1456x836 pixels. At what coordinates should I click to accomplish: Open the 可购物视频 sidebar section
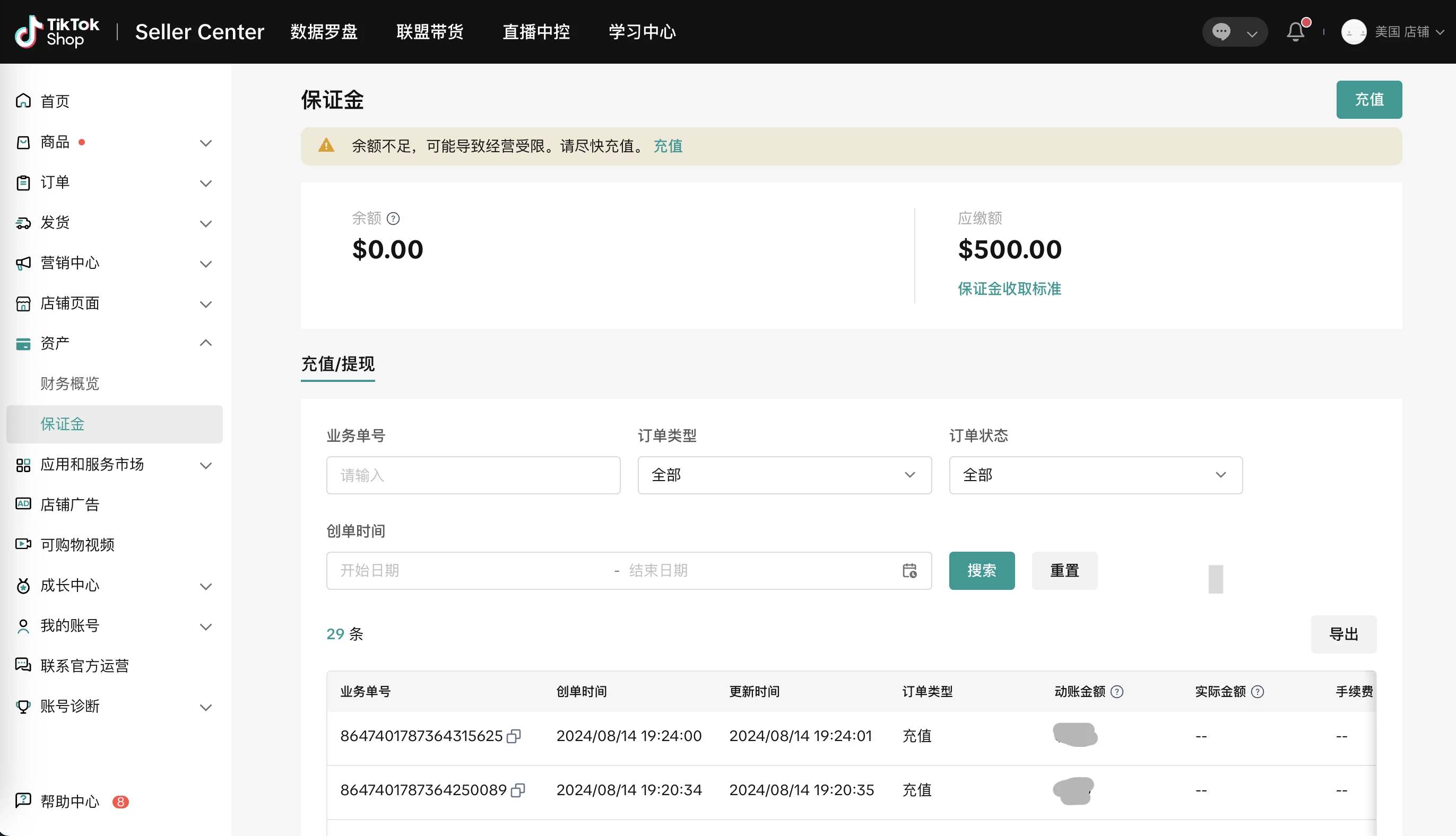77,544
